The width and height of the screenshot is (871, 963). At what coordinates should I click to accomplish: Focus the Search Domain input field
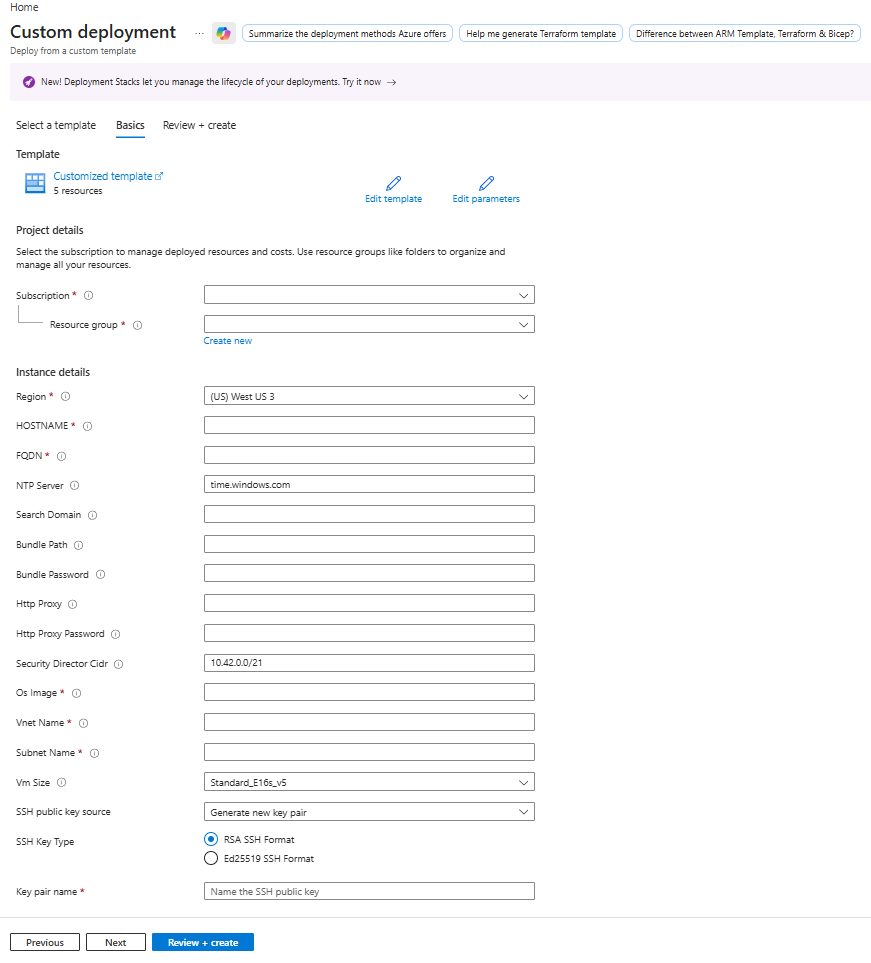pos(369,514)
